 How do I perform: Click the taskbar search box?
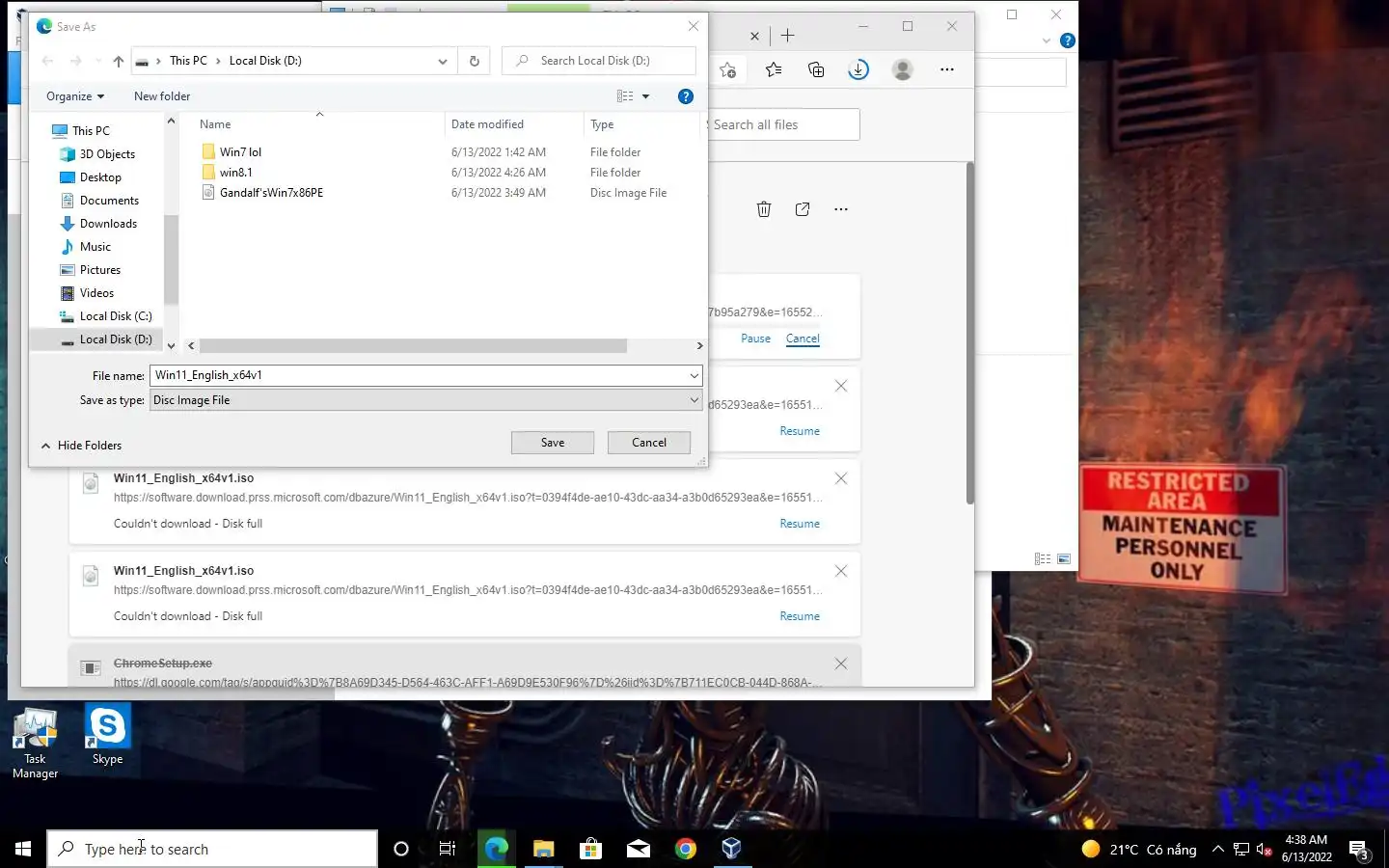212,849
